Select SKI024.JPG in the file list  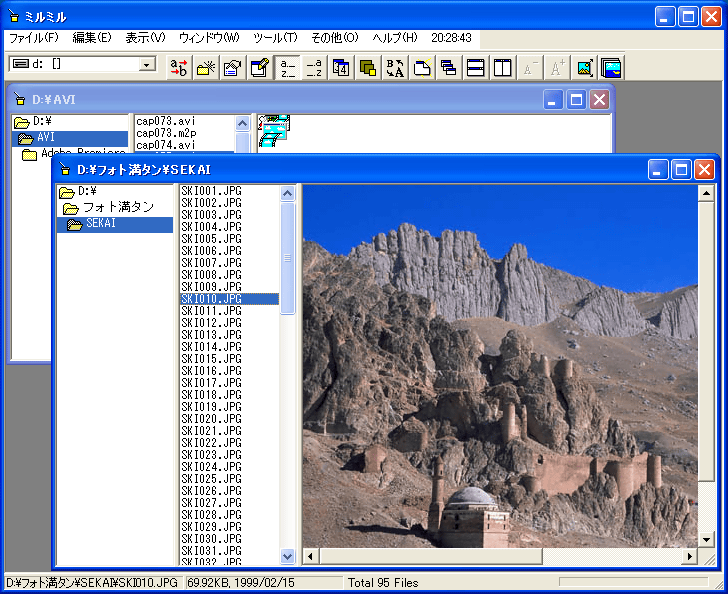[212, 466]
